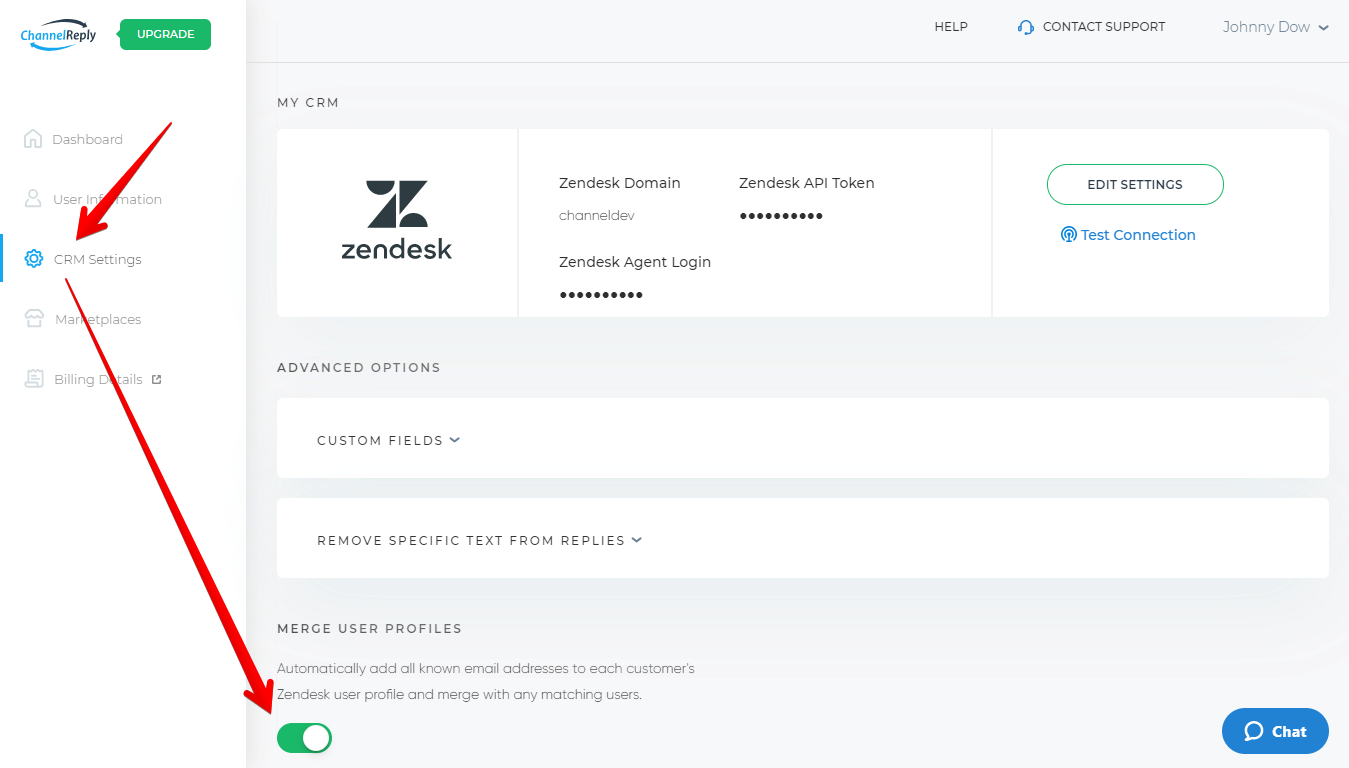The height and width of the screenshot is (768, 1349).
Task: Click the merge profiles description text
Action: (x=486, y=681)
